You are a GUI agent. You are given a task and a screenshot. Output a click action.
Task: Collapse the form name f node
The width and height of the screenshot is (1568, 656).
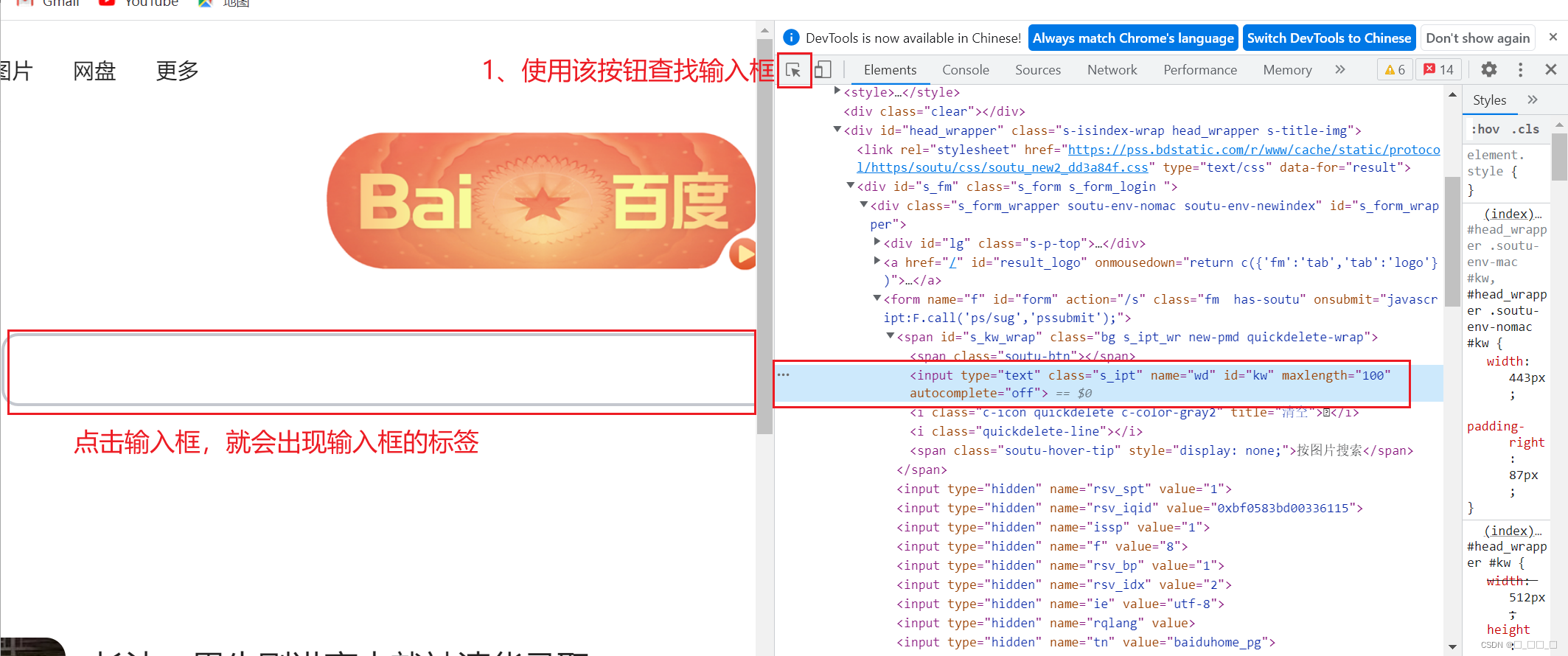877,298
